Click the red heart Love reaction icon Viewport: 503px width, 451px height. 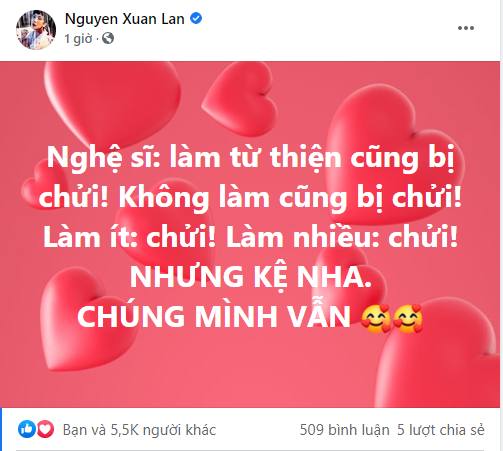point(45,429)
